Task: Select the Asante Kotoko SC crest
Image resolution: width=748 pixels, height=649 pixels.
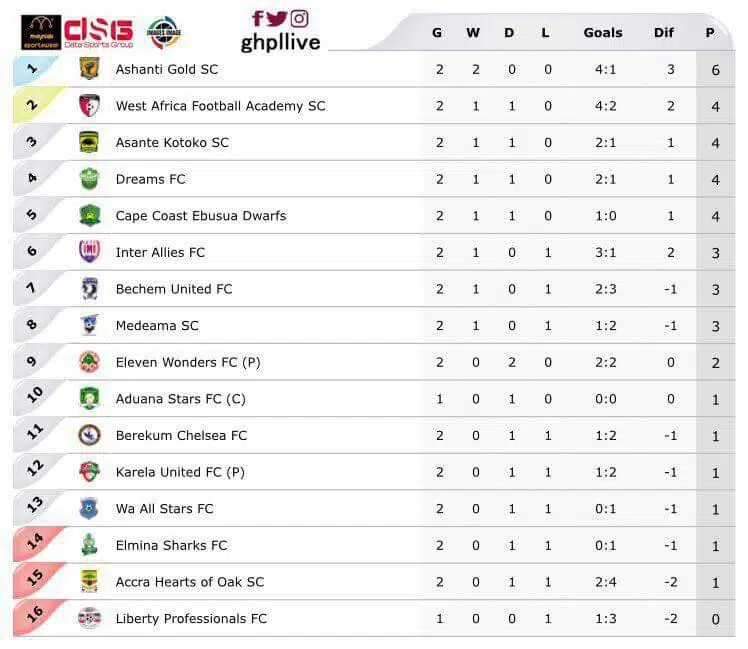Action: [89, 142]
